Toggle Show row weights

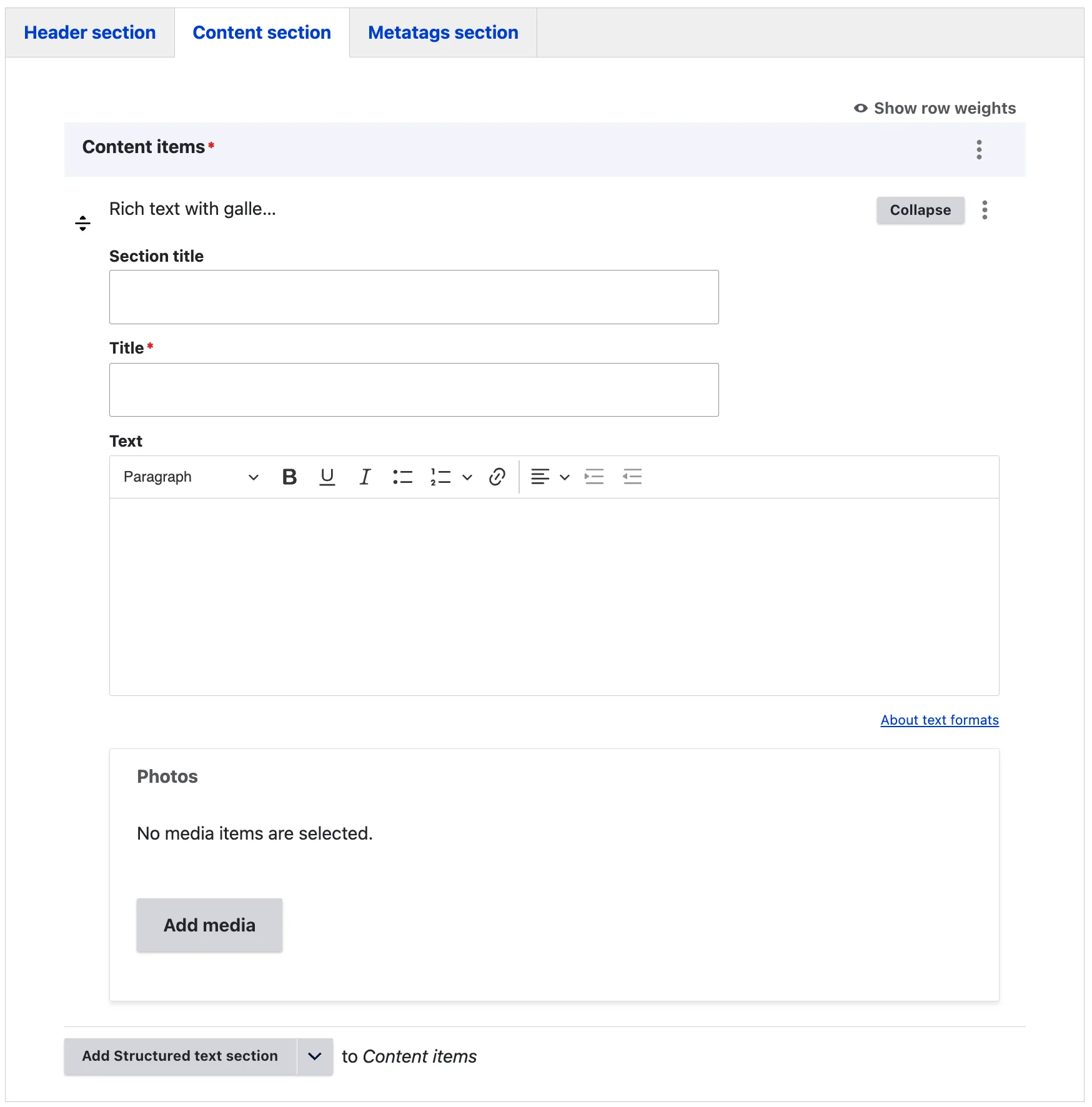pos(935,109)
